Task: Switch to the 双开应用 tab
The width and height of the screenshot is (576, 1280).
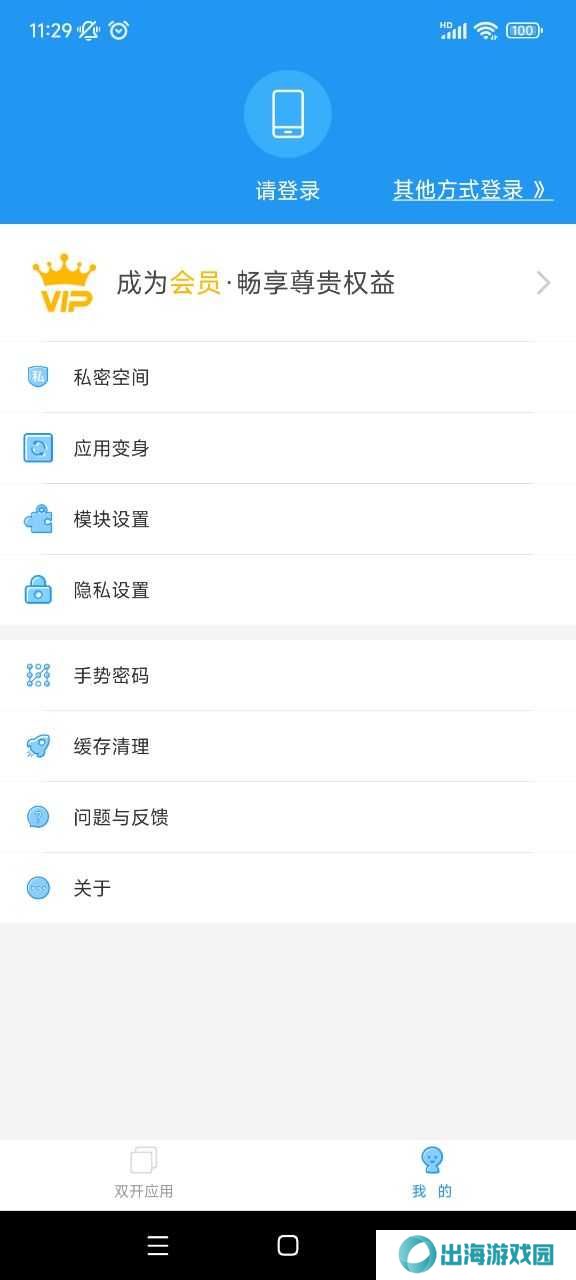Action: click(x=144, y=1174)
